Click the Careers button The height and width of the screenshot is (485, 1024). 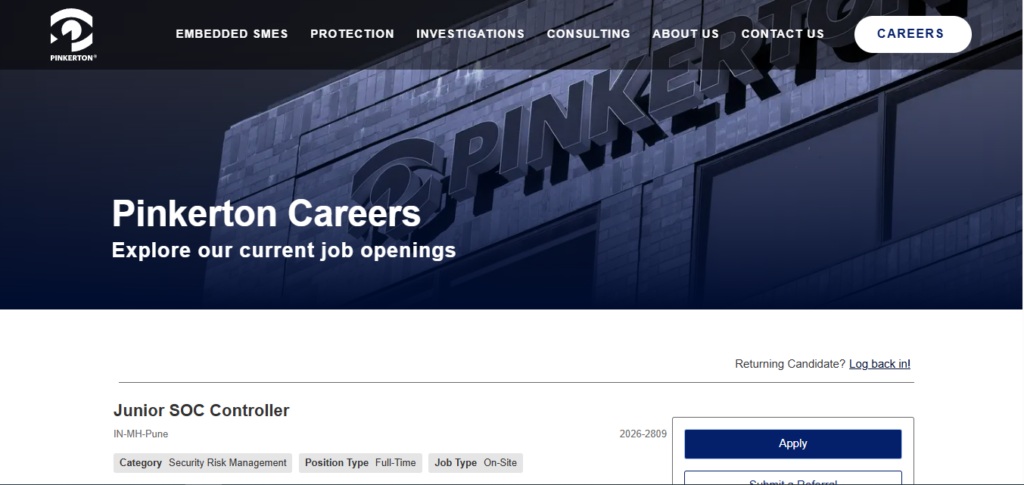[912, 34]
